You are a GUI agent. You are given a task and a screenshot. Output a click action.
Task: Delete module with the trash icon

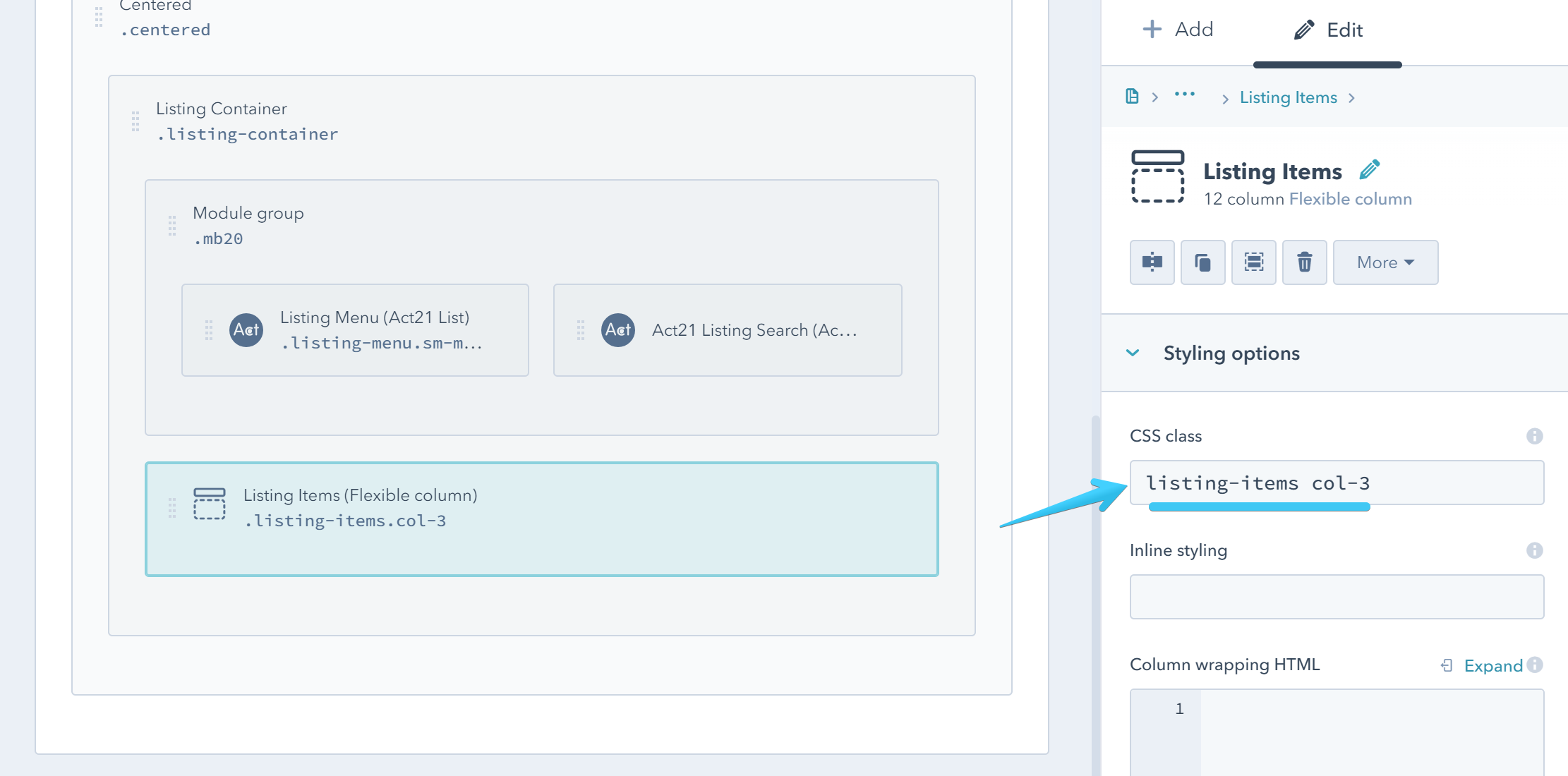click(x=1304, y=262)
